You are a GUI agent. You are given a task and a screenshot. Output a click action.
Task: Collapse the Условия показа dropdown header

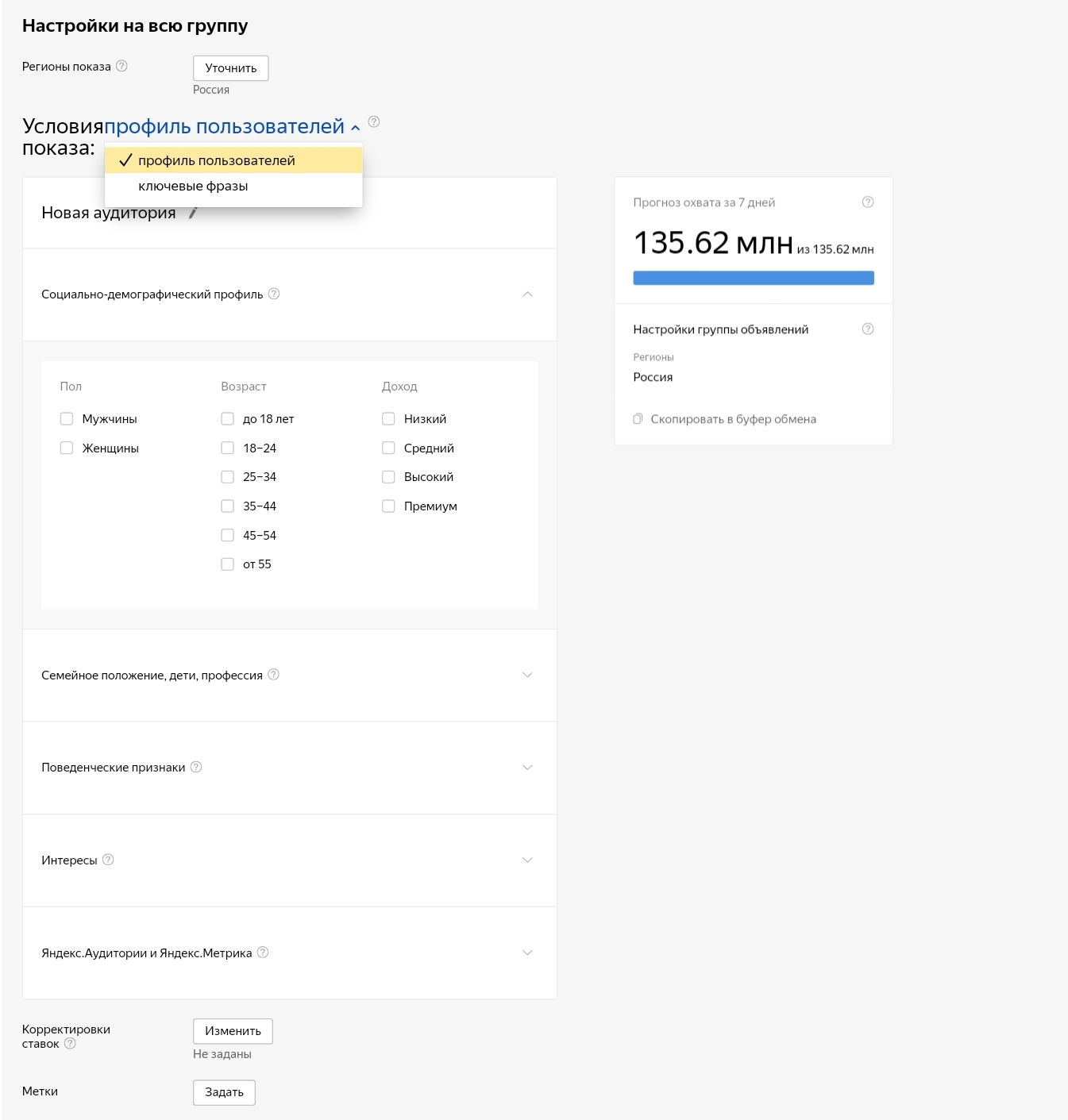click(x=232, y=126)
